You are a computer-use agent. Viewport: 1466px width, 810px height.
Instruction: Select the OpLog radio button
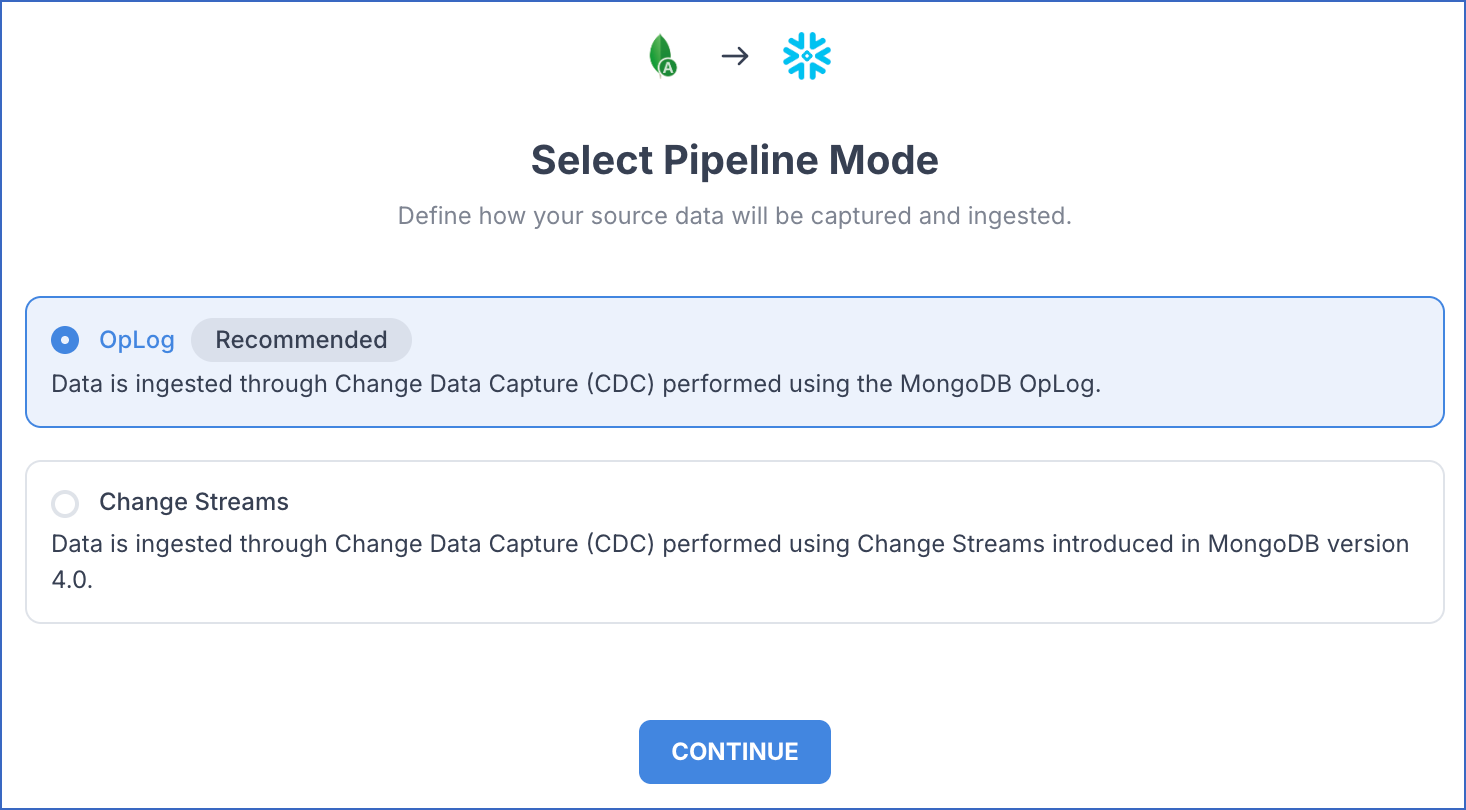pyautogui.click(x=65, y=340)
